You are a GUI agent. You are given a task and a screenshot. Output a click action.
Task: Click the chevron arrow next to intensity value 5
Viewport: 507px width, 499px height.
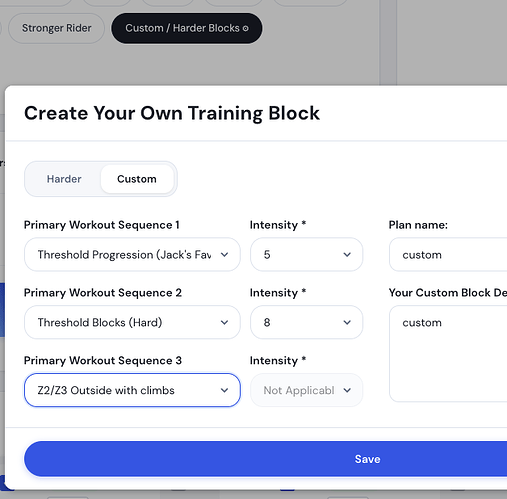[347, 255]
